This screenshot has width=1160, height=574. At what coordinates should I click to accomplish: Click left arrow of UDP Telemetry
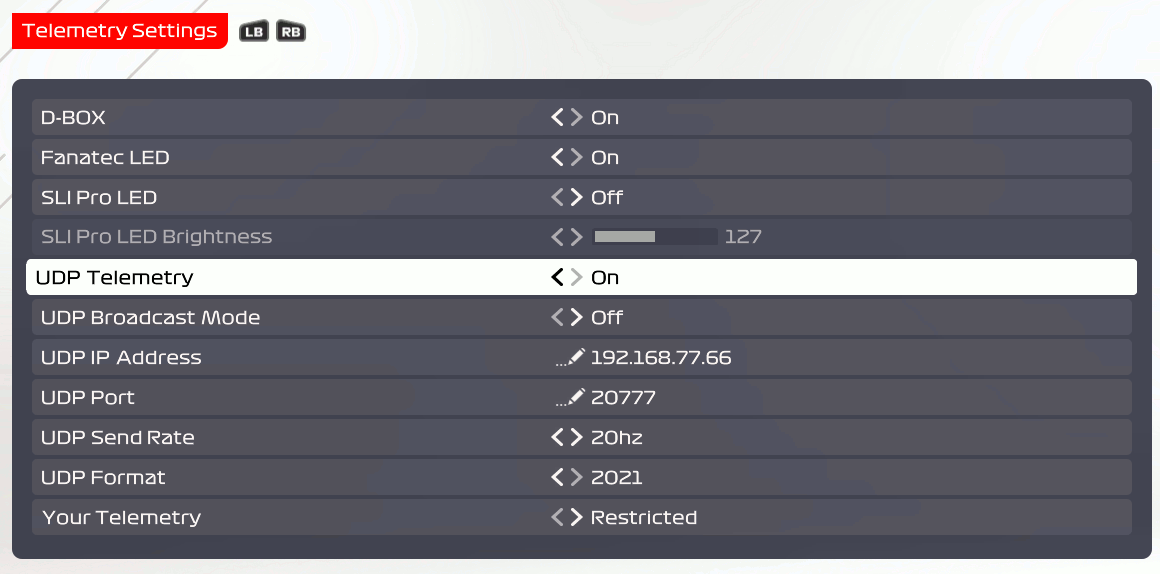tap(558, 277)
